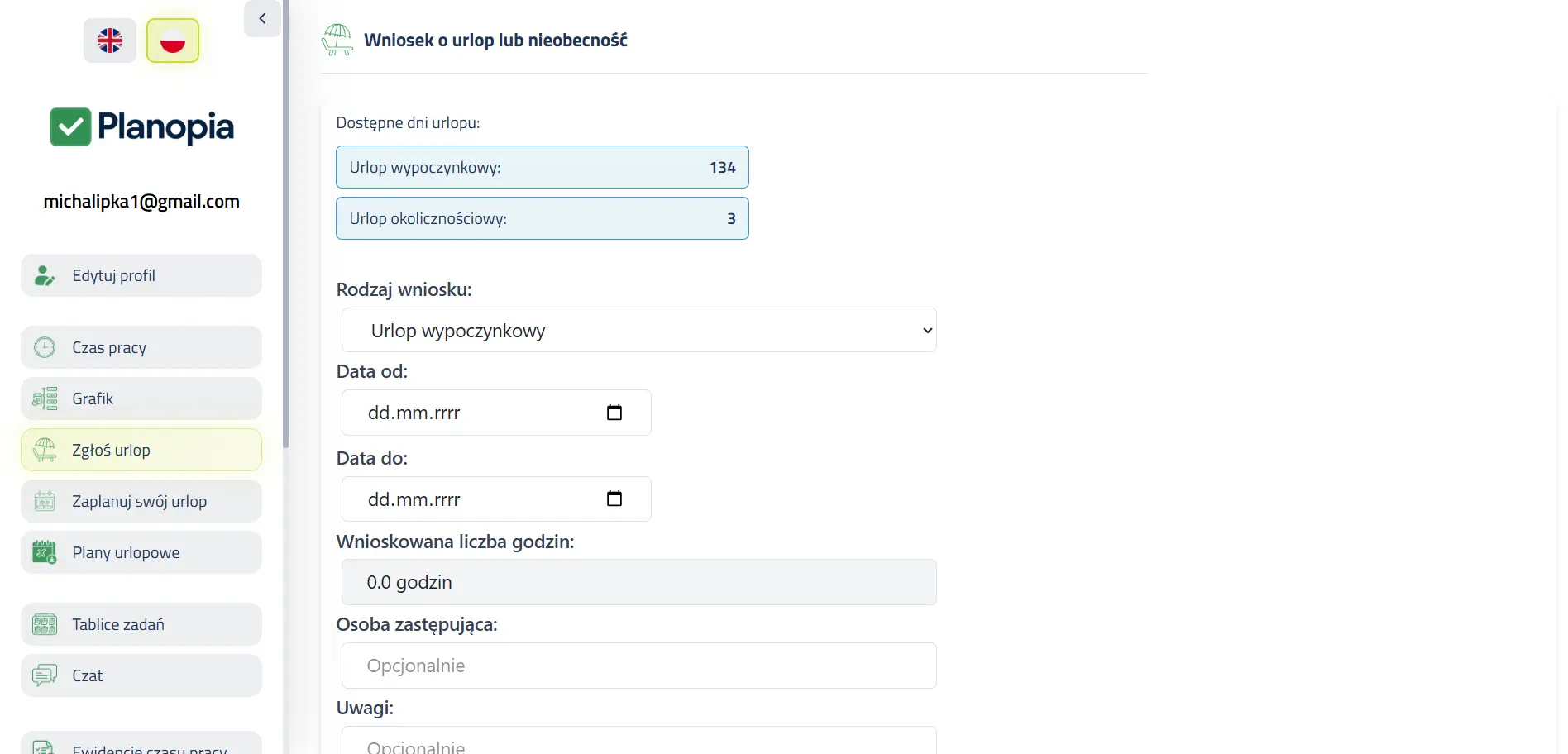Click the Osoba zastępująca input field

[x=638, y=666]
